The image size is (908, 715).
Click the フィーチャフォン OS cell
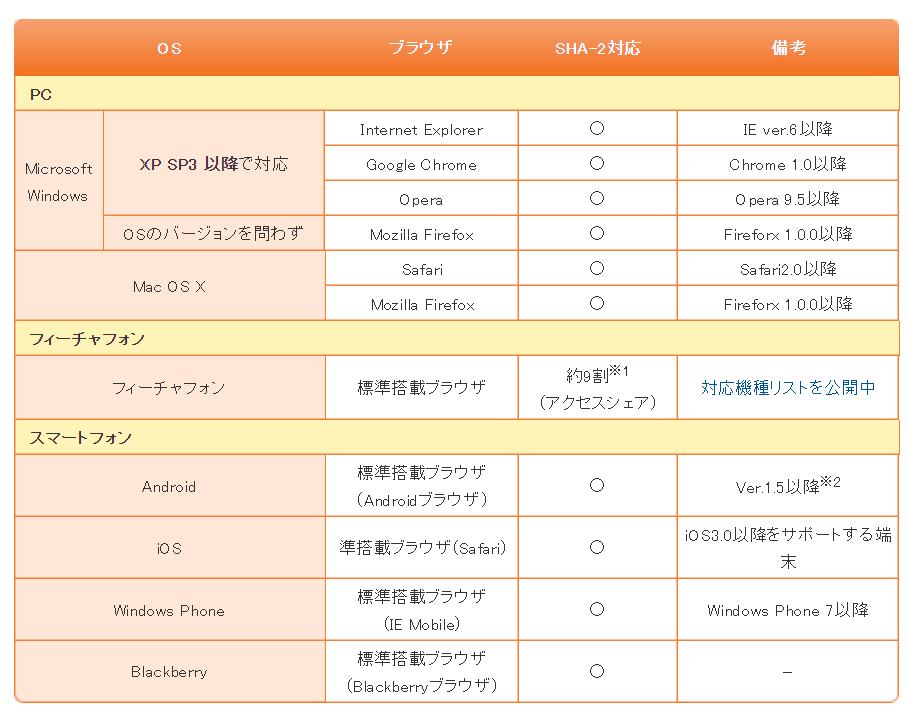pyautogui.click(x=169, y=387)
